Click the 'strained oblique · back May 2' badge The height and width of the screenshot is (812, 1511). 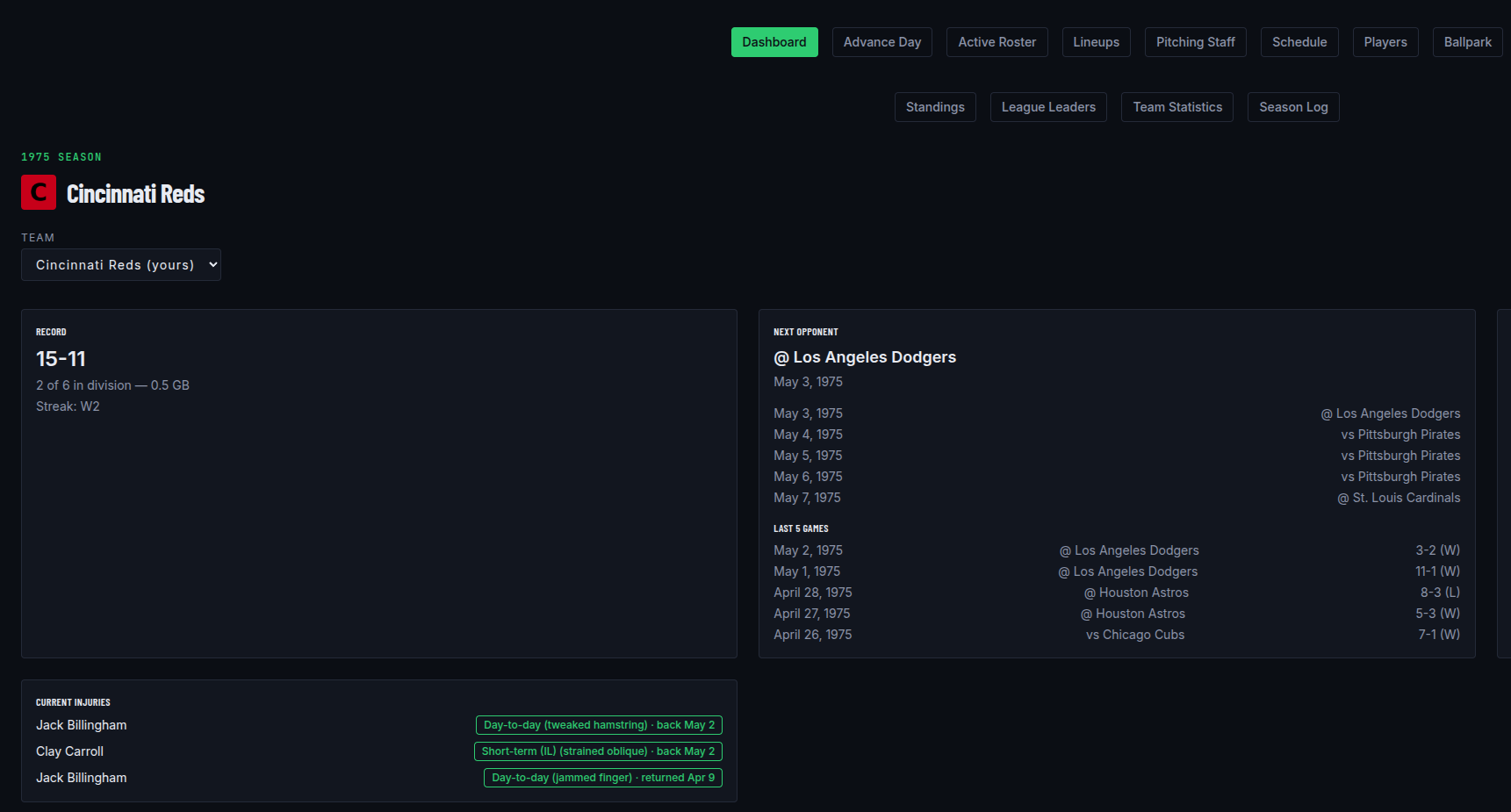point(598,751)
